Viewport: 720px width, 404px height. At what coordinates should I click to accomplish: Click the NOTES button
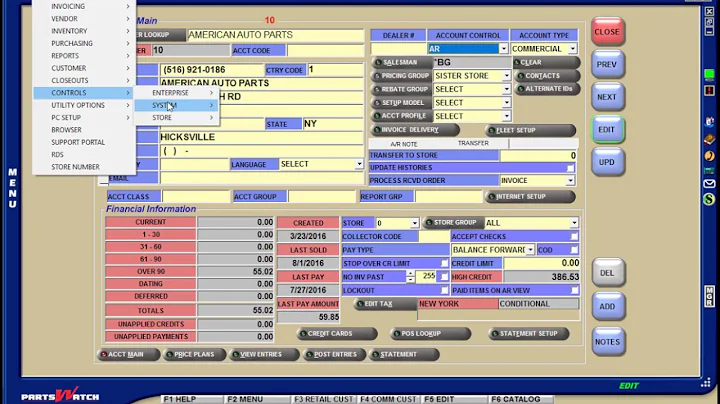coord(607,342)
